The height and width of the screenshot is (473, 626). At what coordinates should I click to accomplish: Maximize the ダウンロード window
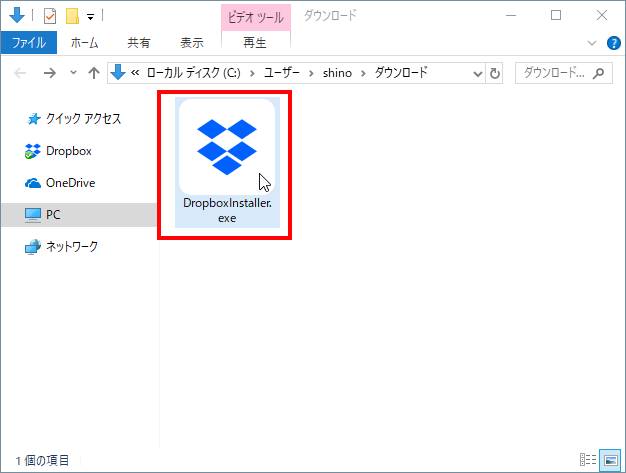coord(556,16)
